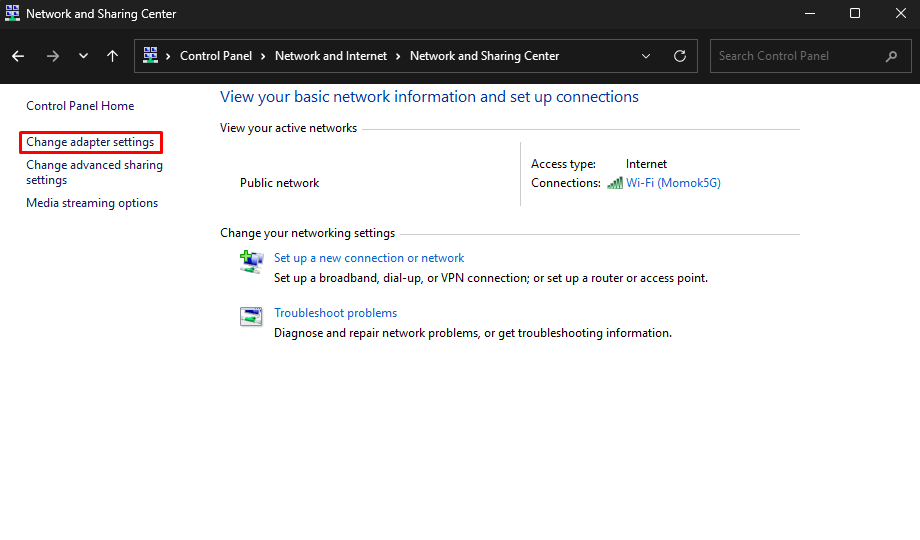Focus the Search Control Panel field
The width and height of the screenshot is (920, 540).
pos(810,56)
